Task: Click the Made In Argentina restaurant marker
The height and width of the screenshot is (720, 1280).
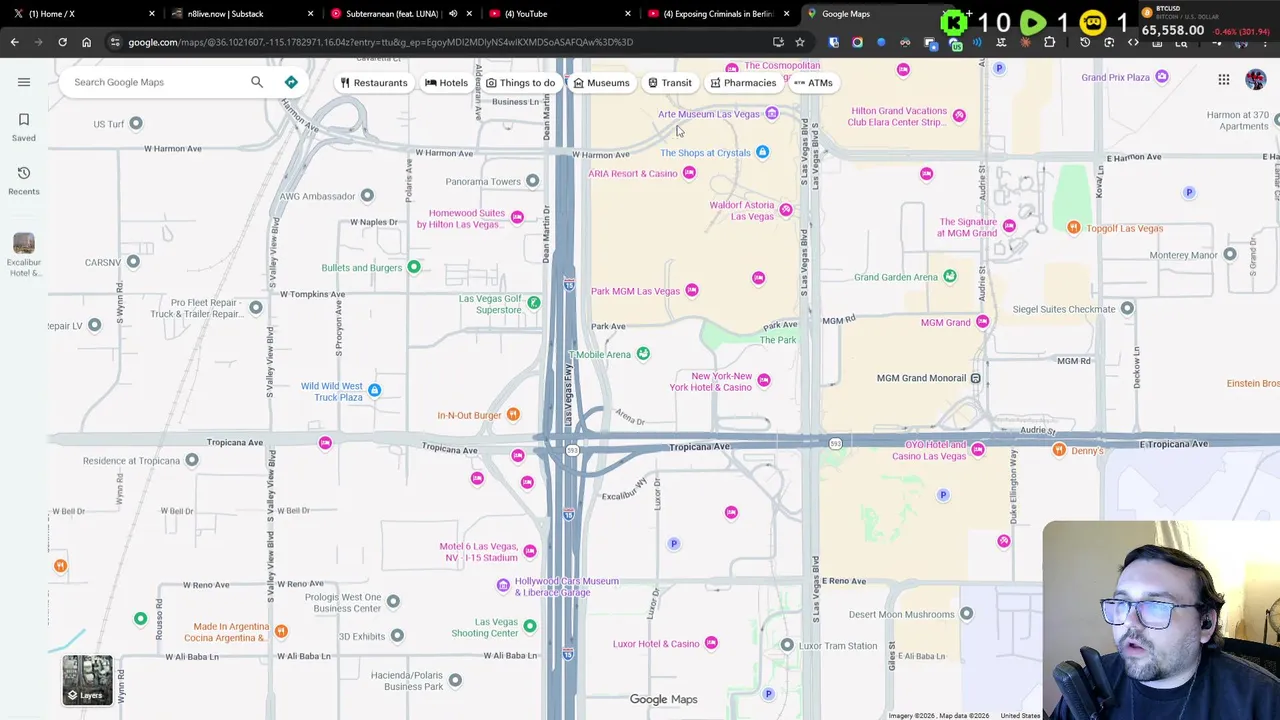Action: pyautogui.click(x=281, y=631)
